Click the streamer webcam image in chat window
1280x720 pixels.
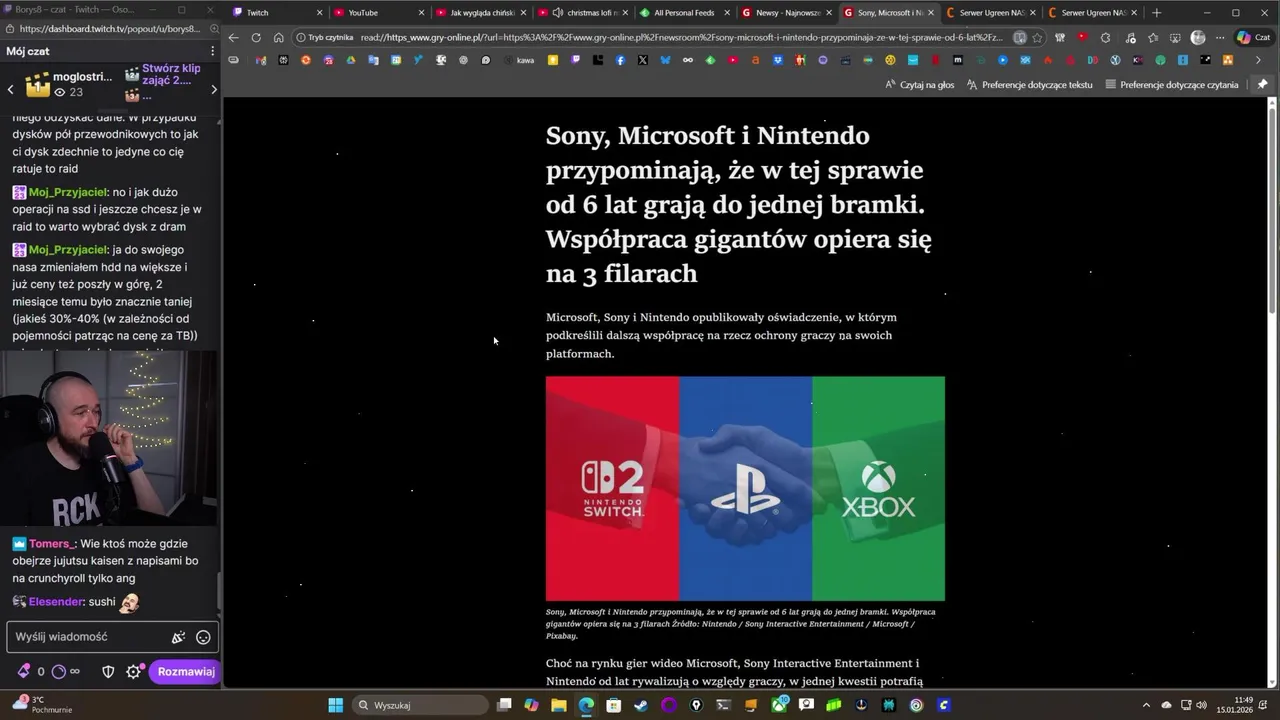point(108,439)
